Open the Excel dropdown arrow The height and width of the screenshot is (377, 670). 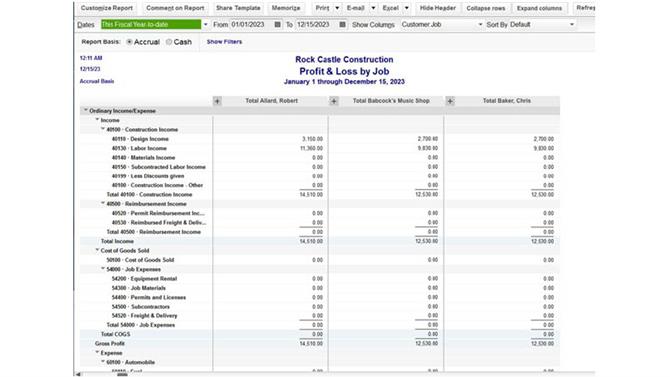[x=406, y=8]
